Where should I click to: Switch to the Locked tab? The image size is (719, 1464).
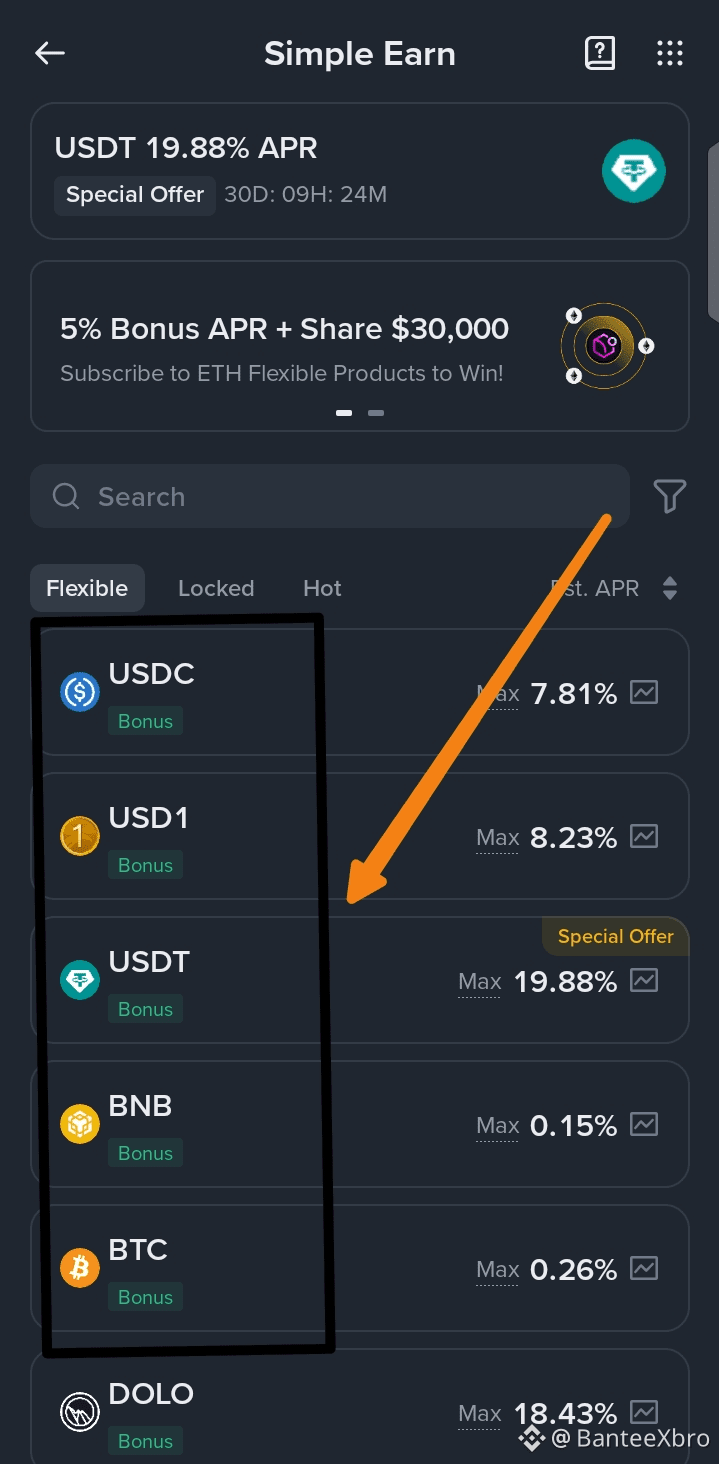(x=216, y=588)
